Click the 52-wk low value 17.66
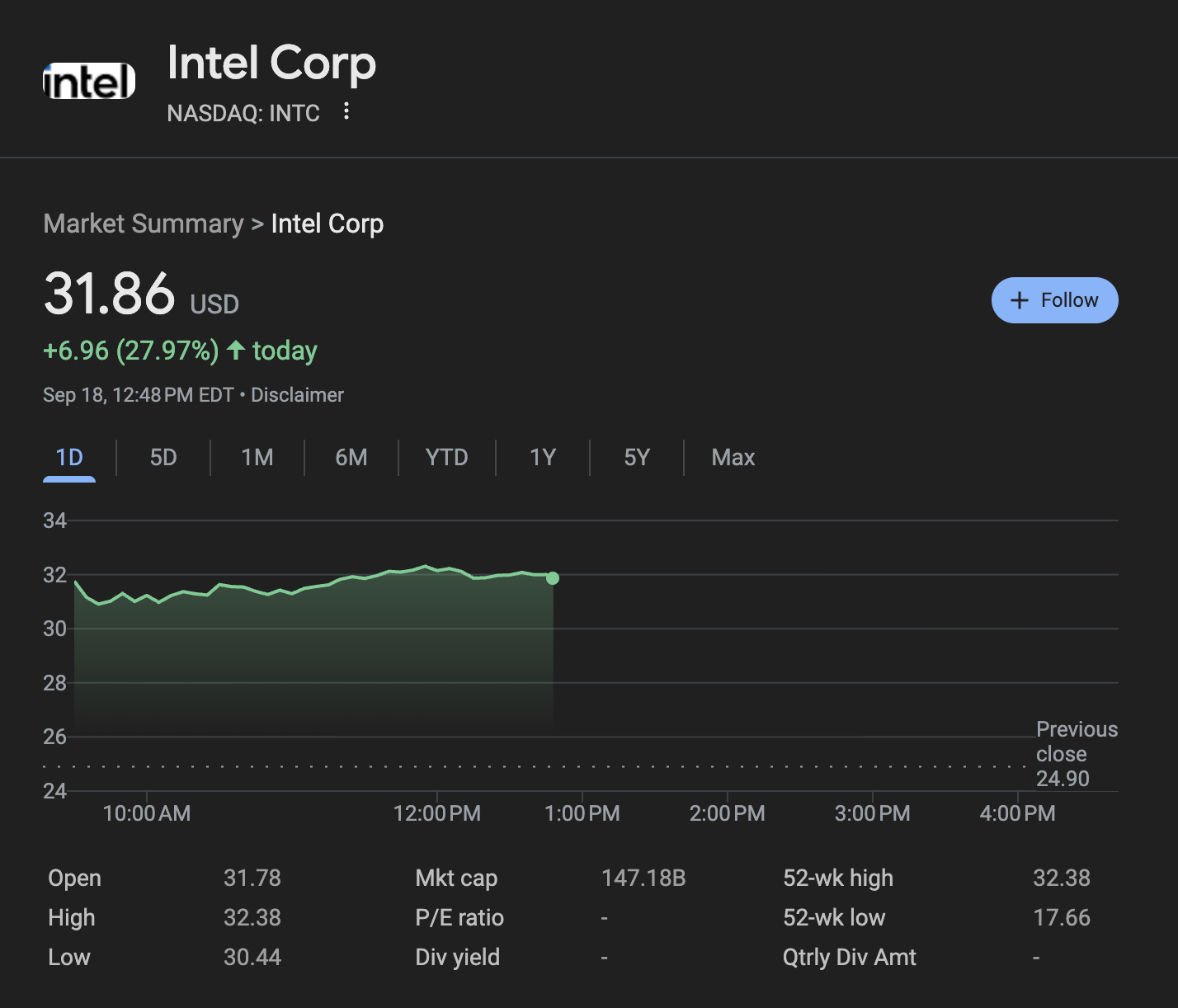This screenshot has width=1178, height=1008. point(1062,917)
